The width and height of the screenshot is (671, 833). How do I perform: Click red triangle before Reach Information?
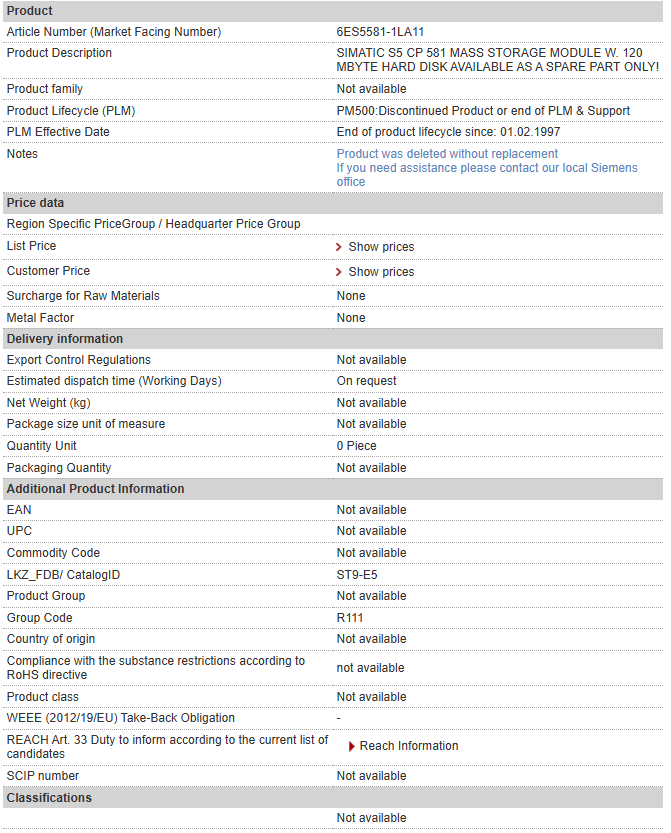pos(351,746)
